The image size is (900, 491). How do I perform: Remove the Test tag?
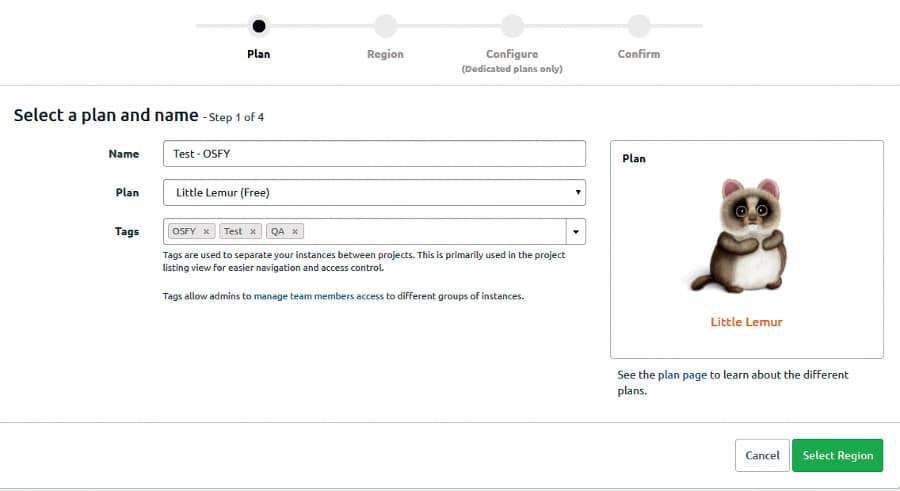pos(253,231)
